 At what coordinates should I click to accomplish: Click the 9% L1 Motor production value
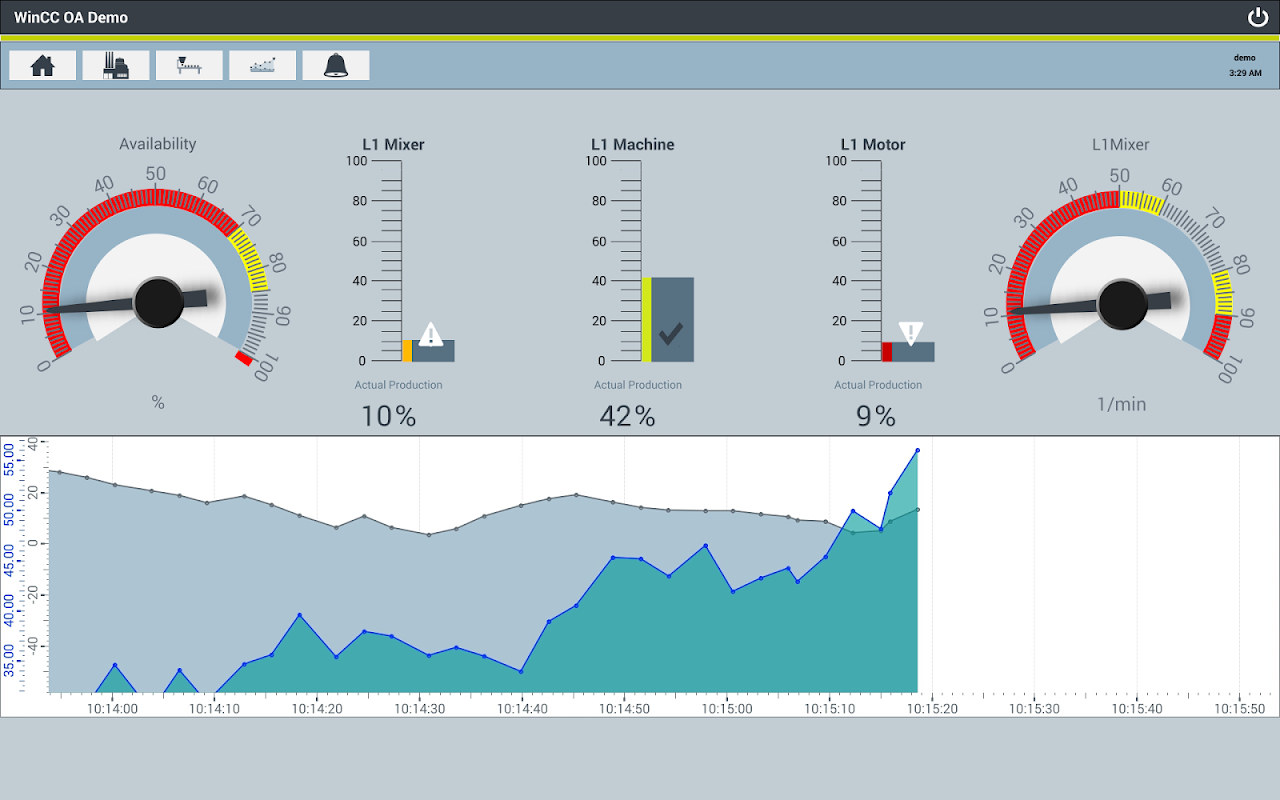[876, 417]
